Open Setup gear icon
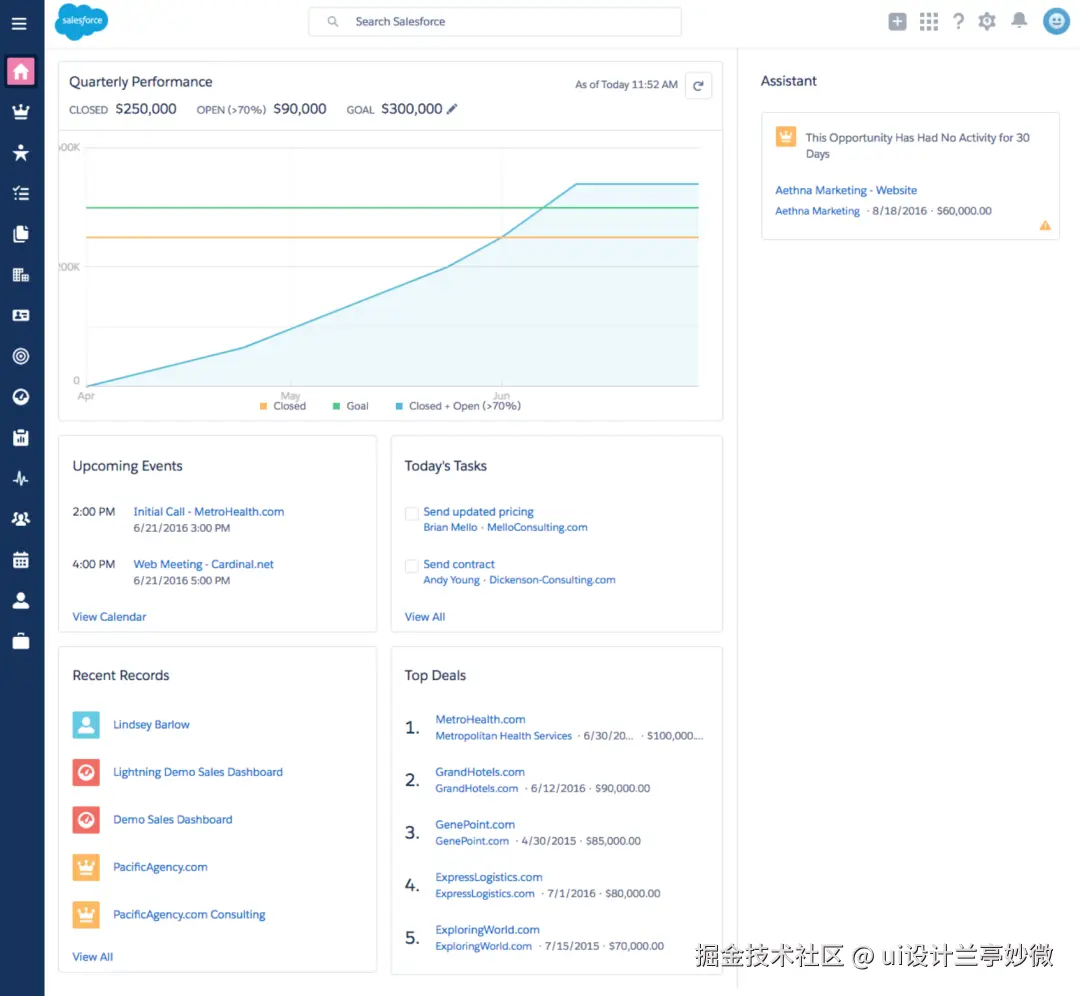 click(x=987, y=21)
